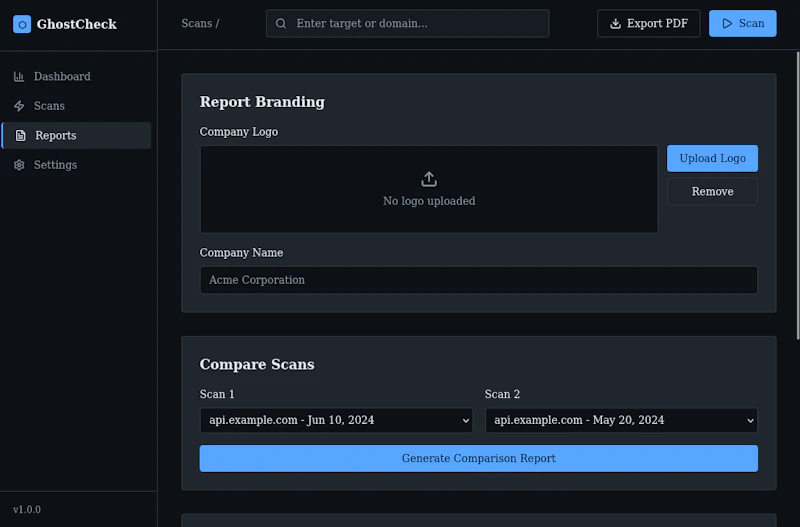Focus the target or domain search field
Image resolution: width=800 pixels, height=527 pixels.
tap(408, 23)
